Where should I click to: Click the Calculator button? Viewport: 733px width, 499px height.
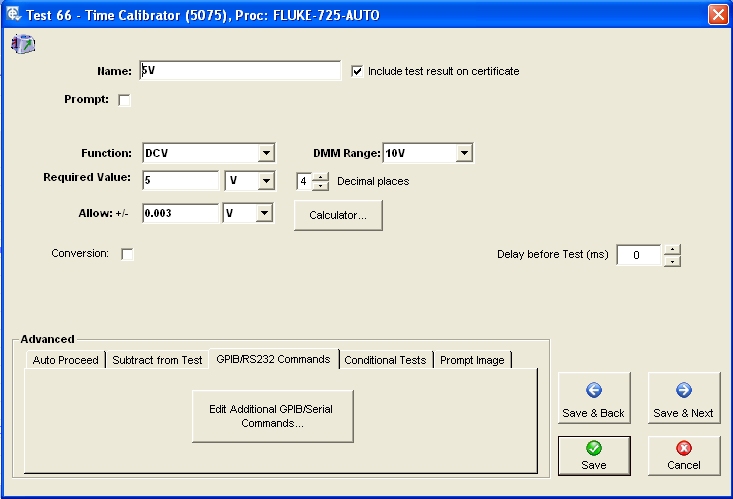[338, 215]
